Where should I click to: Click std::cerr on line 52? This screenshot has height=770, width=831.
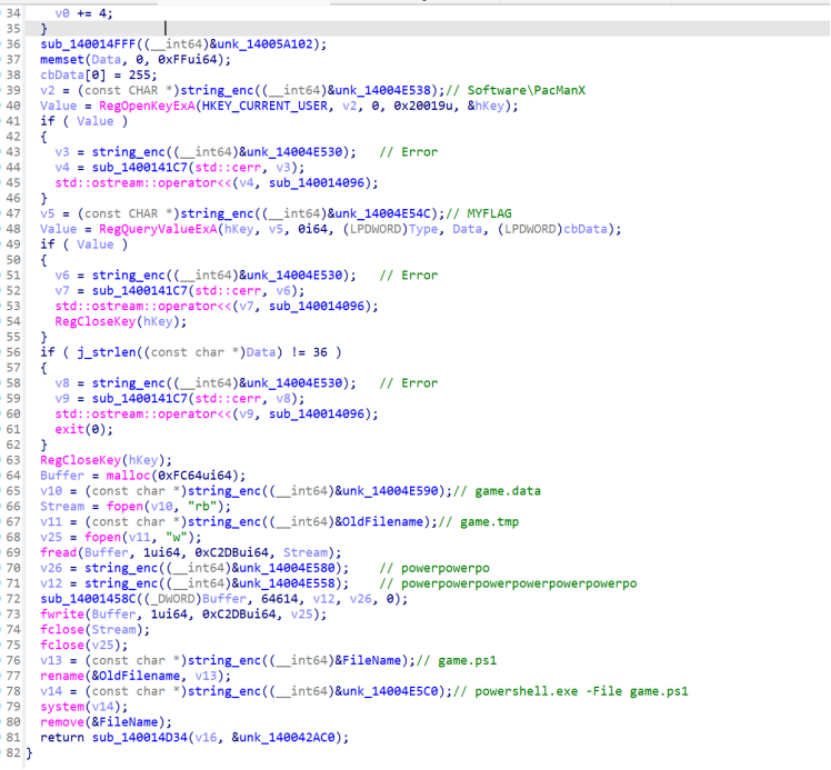228,290
